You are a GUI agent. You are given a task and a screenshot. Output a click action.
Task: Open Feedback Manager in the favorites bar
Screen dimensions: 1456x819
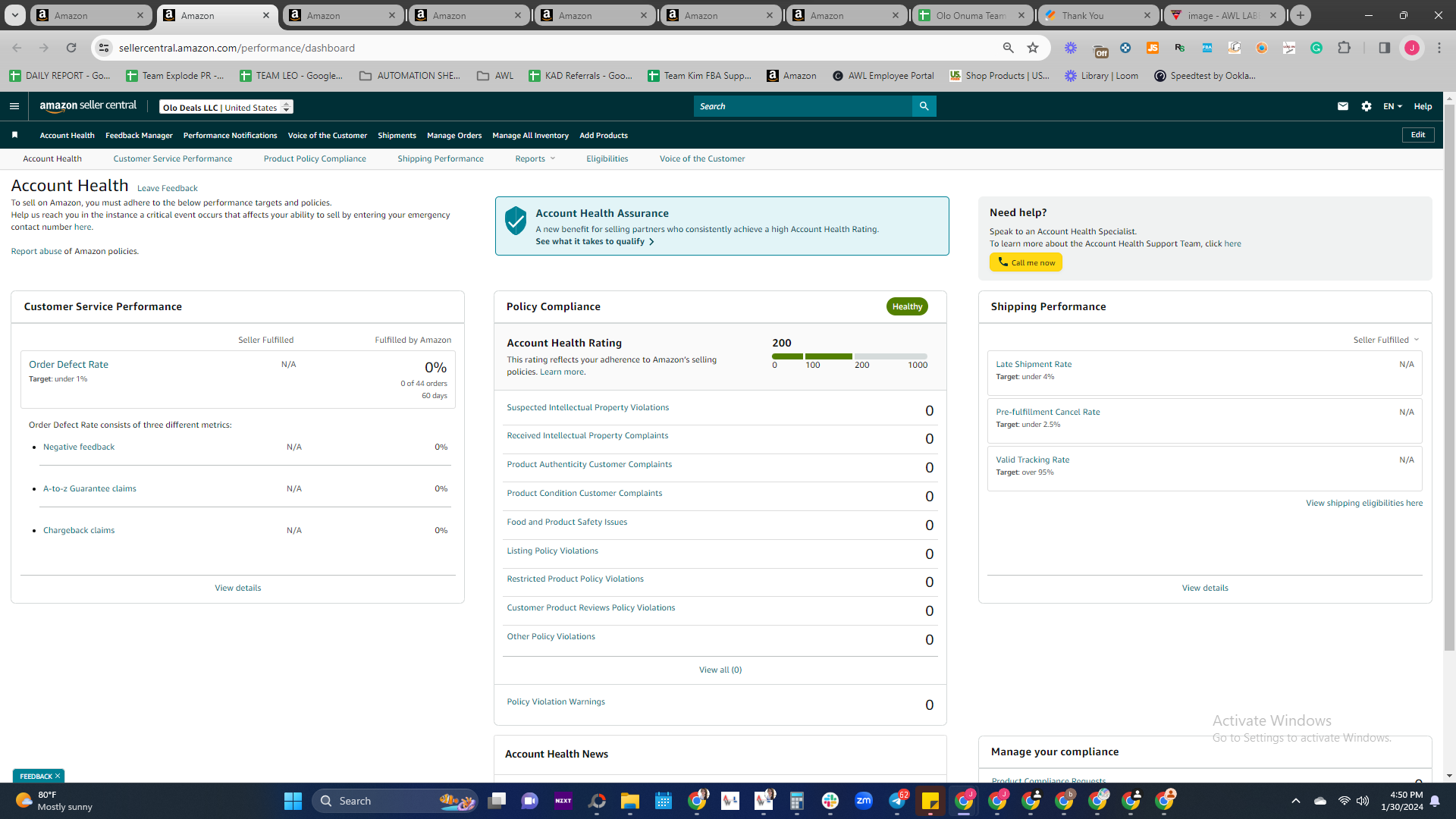coord(139,135)
